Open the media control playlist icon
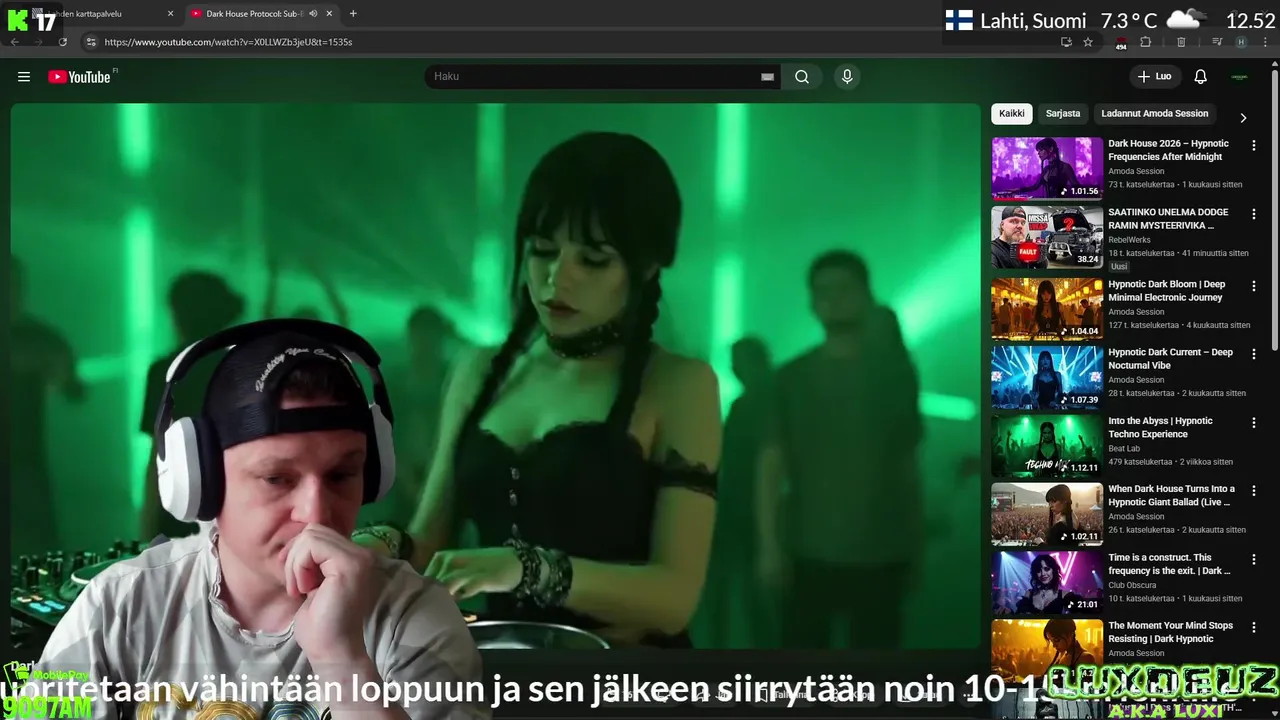Viewport: 1280px width, 720px height. (1217, 42)
